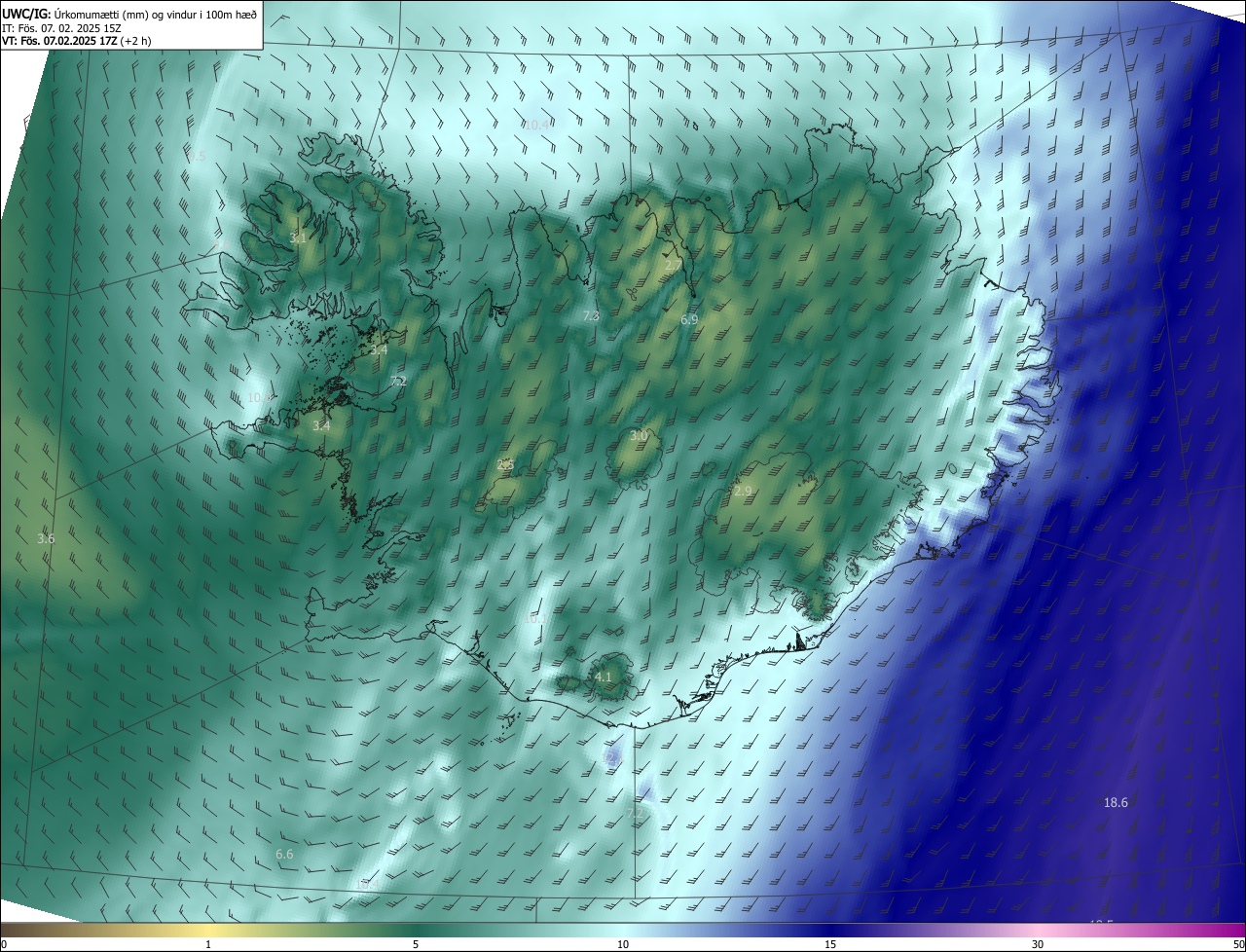Click the 30 tick on the color scale
Viewport: 1246px width, 952px height.
1038,944
